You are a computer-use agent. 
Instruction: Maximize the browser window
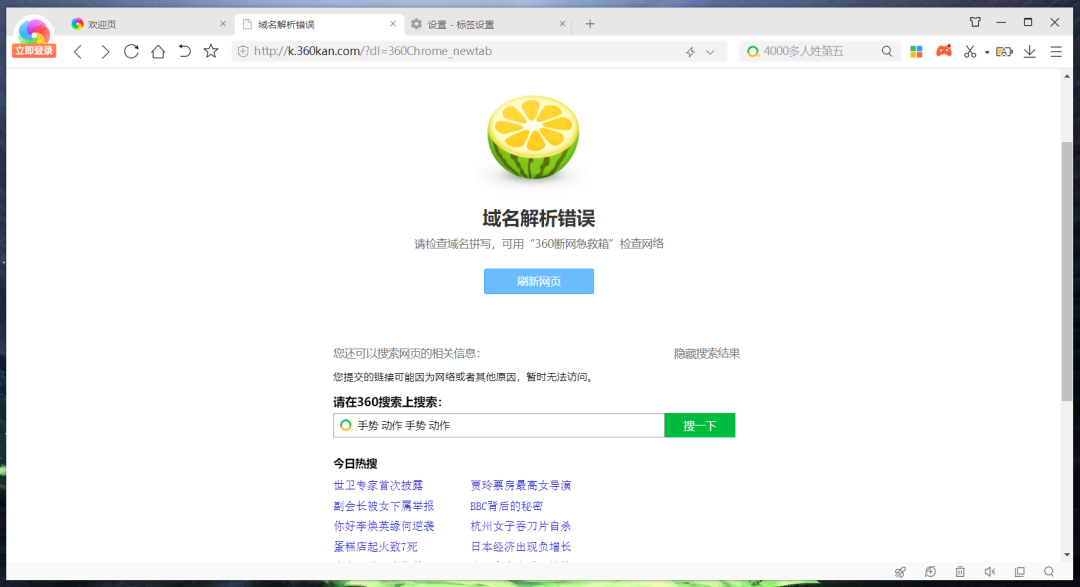click(x=1028, y=23)
